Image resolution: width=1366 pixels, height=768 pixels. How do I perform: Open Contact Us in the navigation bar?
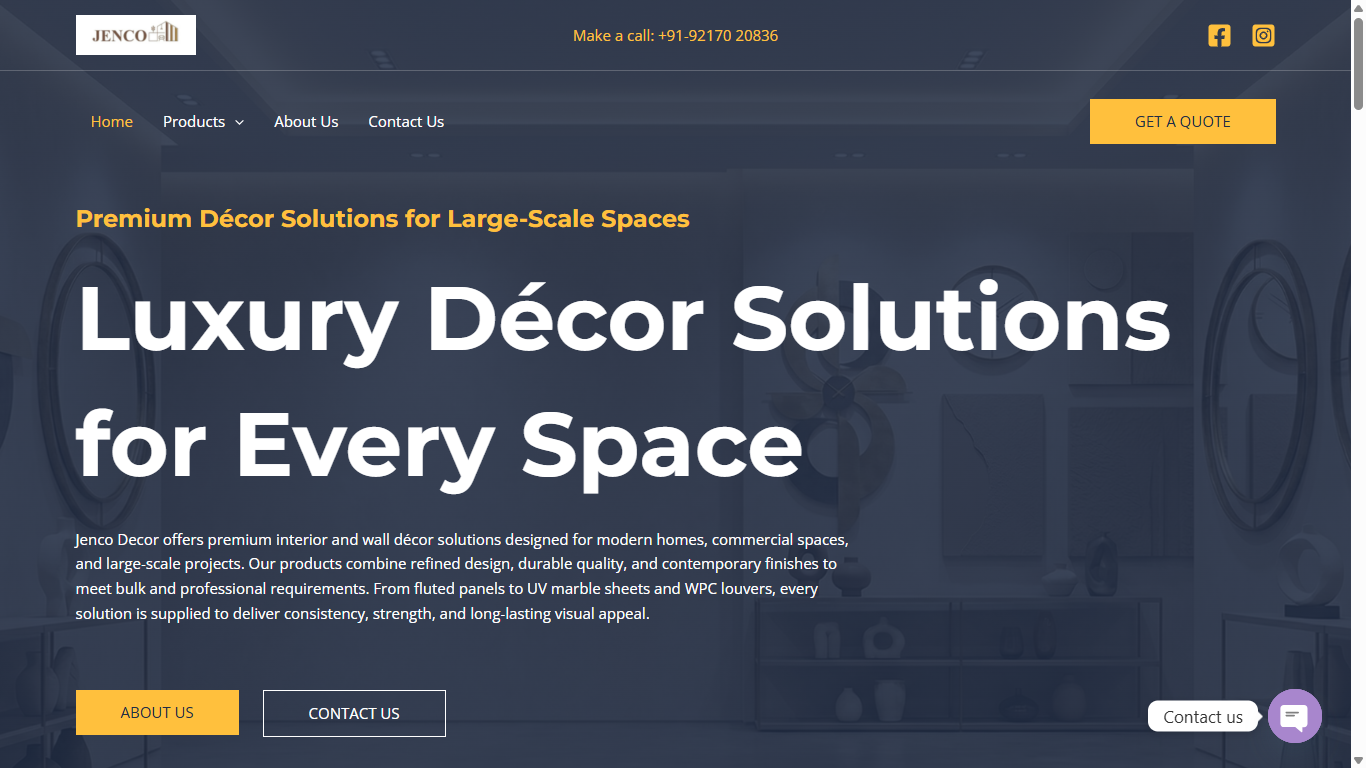(x=406, y=122)
